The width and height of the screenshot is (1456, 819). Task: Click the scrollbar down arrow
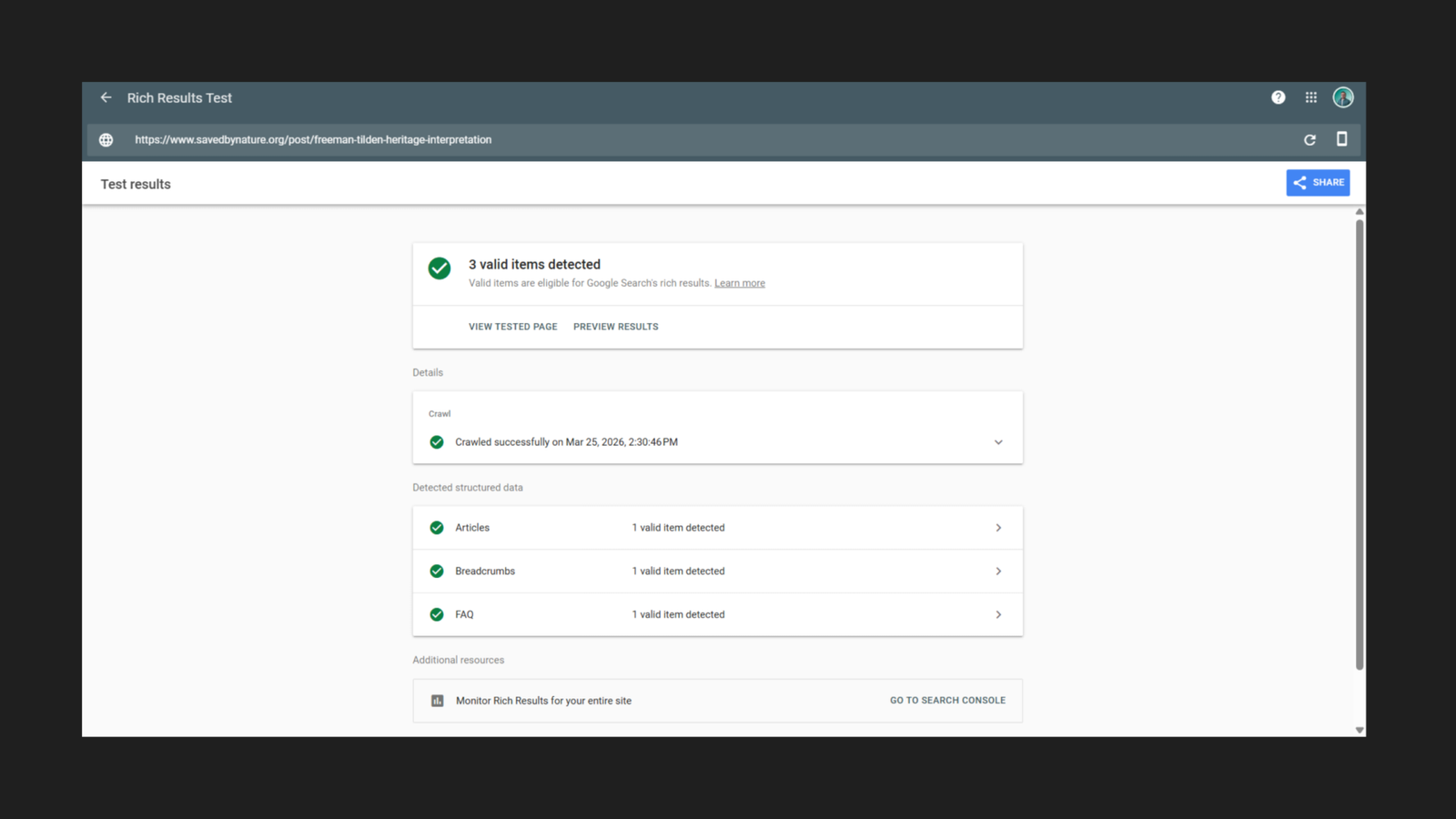1360,730
